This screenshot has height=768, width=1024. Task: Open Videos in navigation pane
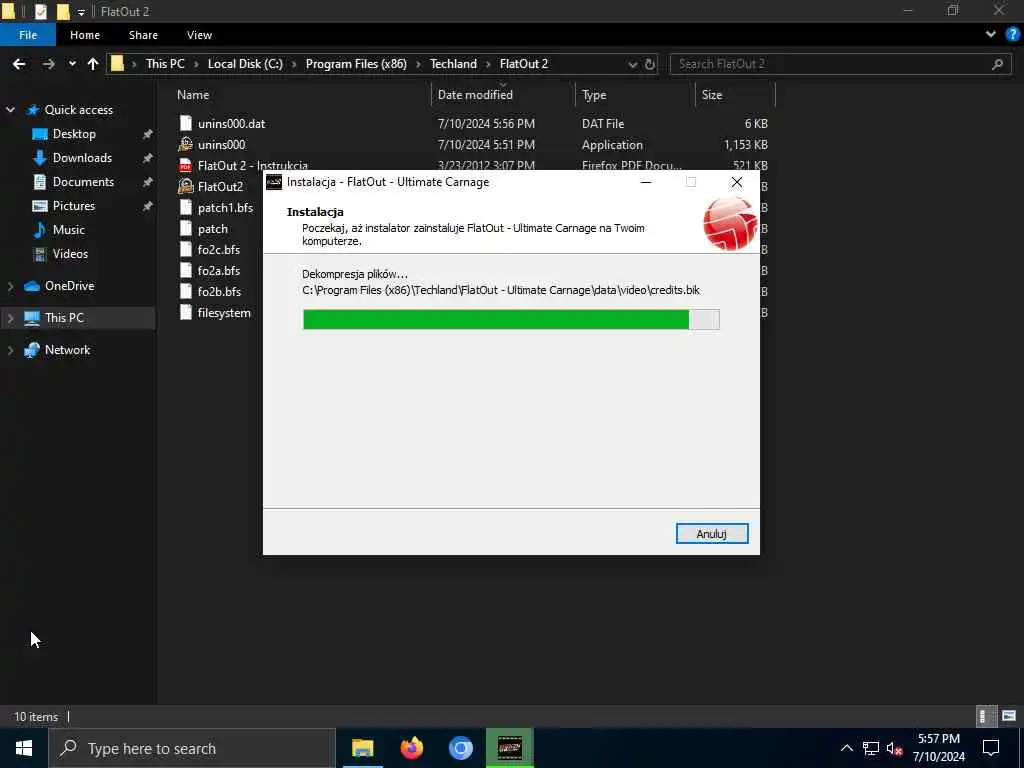click(70, 254)
